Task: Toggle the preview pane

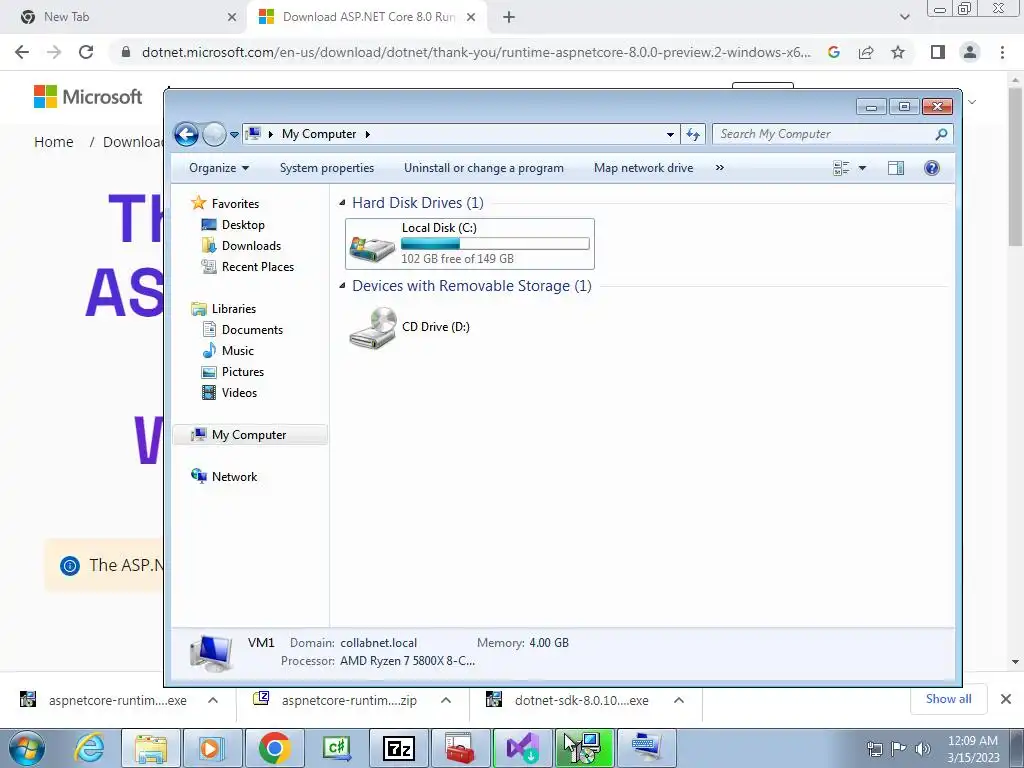Action: tap(896, 168)
